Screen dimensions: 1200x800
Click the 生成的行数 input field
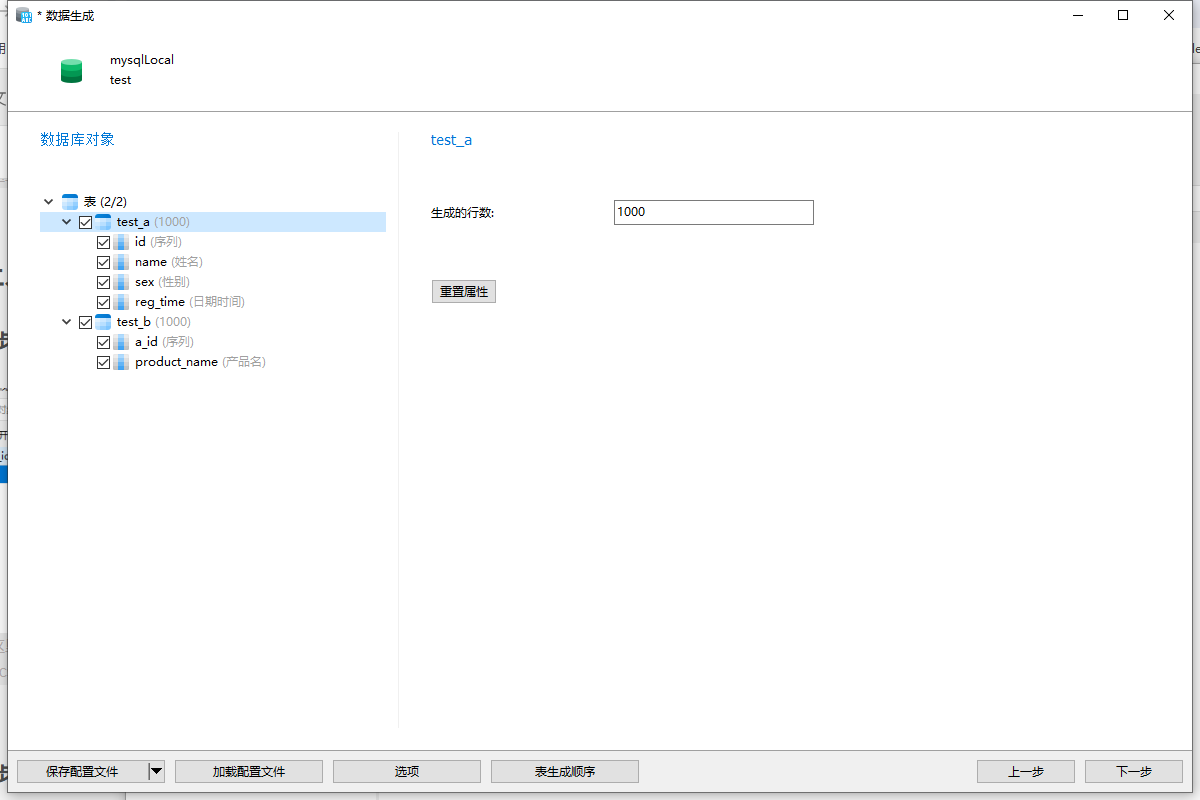(x=713, y=212)
